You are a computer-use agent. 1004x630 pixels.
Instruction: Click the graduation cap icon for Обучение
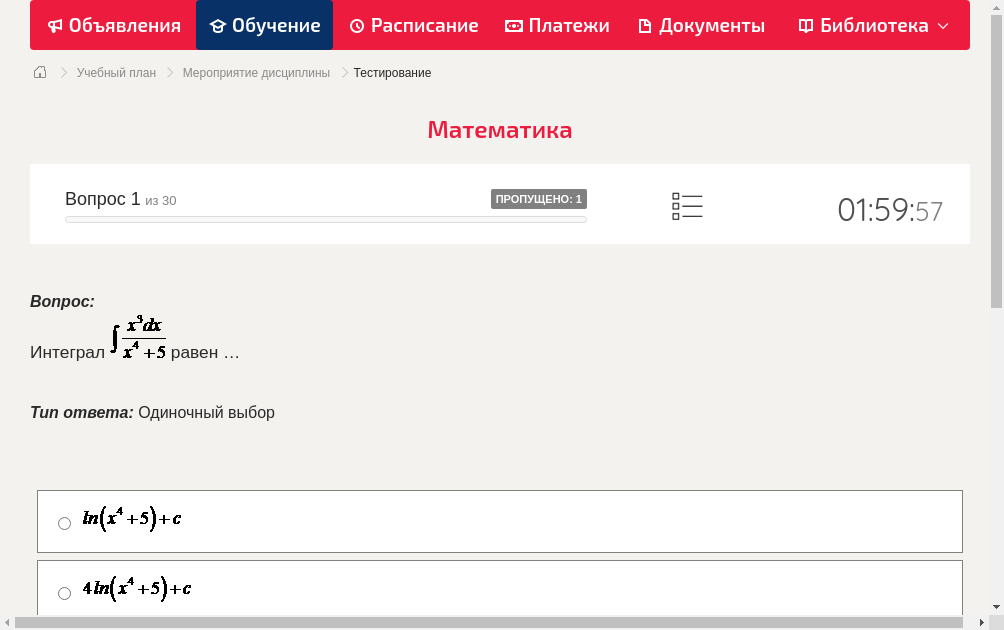pyautogui.click(x=219, y=25)
